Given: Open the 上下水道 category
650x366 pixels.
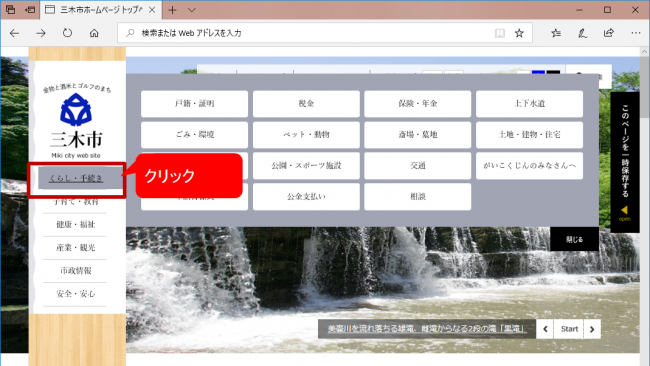Looking at the screenshot, I should [x=529, y=104].
